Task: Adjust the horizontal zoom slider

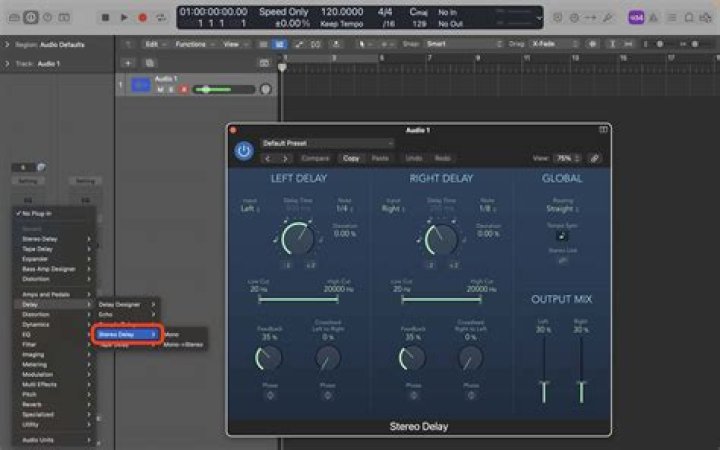Action: 695,44
